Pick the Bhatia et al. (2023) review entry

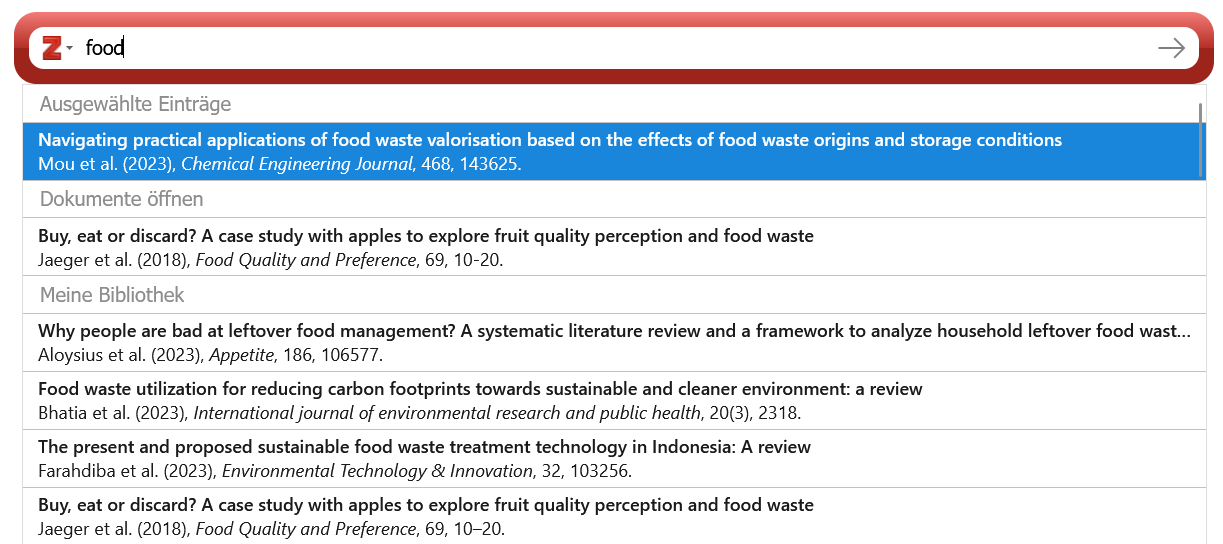pos(614,400)
